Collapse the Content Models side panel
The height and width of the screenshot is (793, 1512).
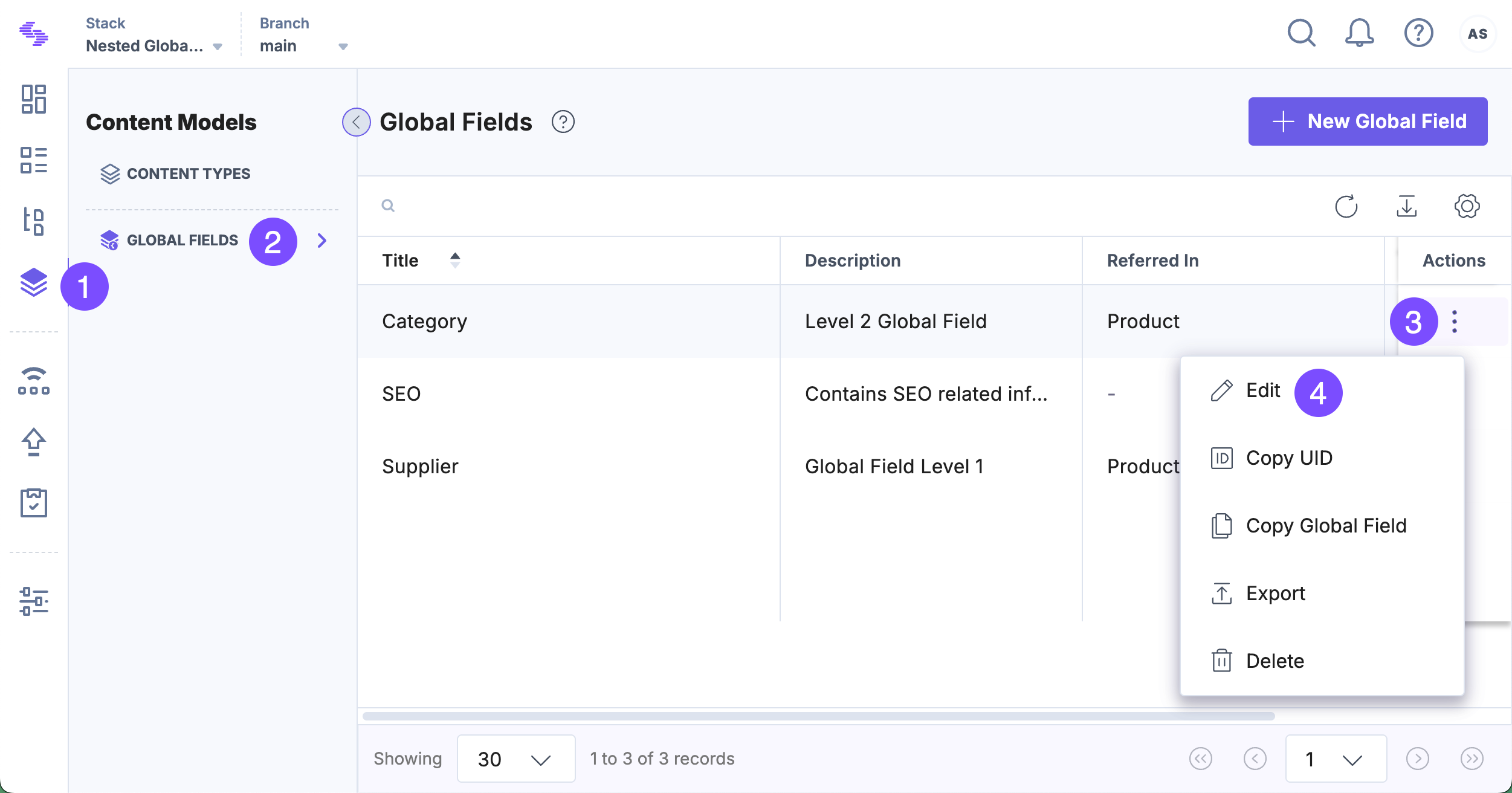(x=357, y=122)
